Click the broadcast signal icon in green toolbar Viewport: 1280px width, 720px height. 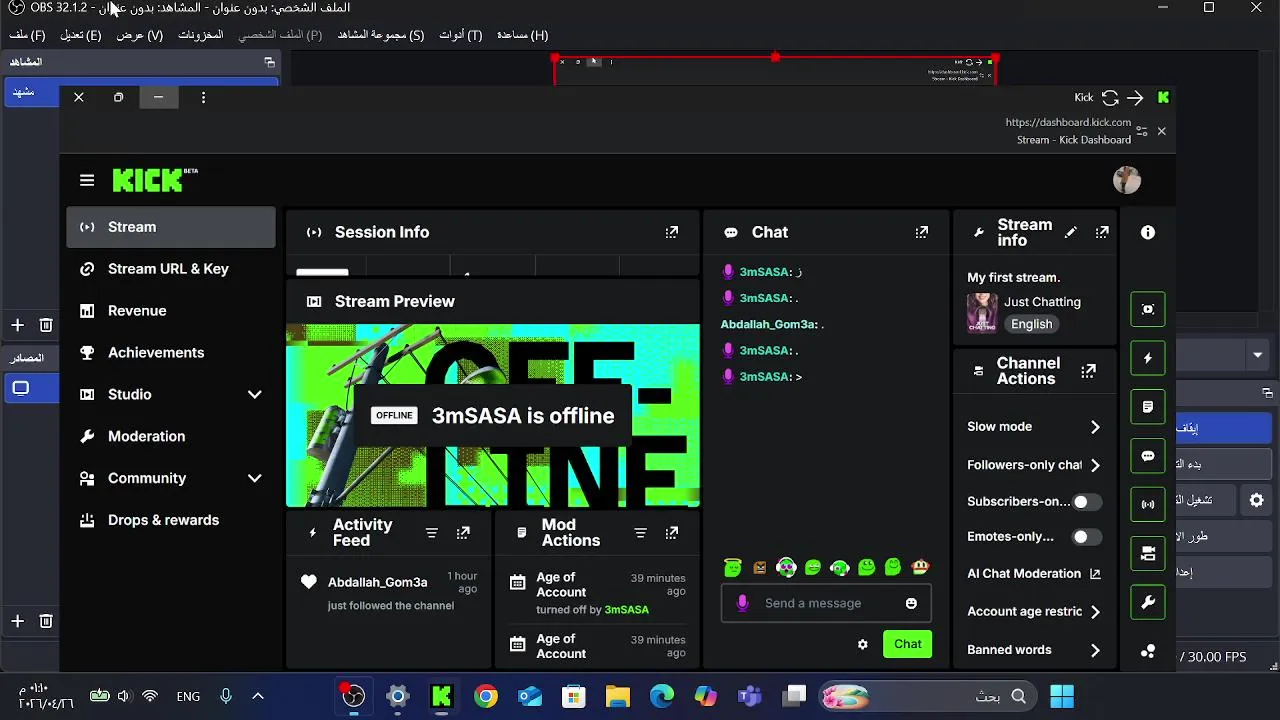[x=1148, y=505]
